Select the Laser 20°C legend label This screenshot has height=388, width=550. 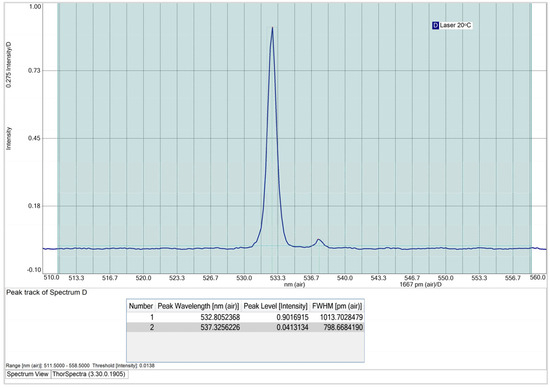point(456,26)
